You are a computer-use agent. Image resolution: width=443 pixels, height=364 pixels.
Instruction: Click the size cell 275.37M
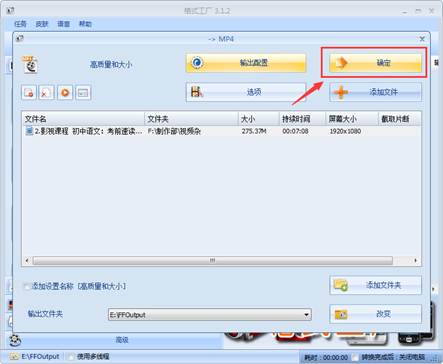click(x=254, y=131)
